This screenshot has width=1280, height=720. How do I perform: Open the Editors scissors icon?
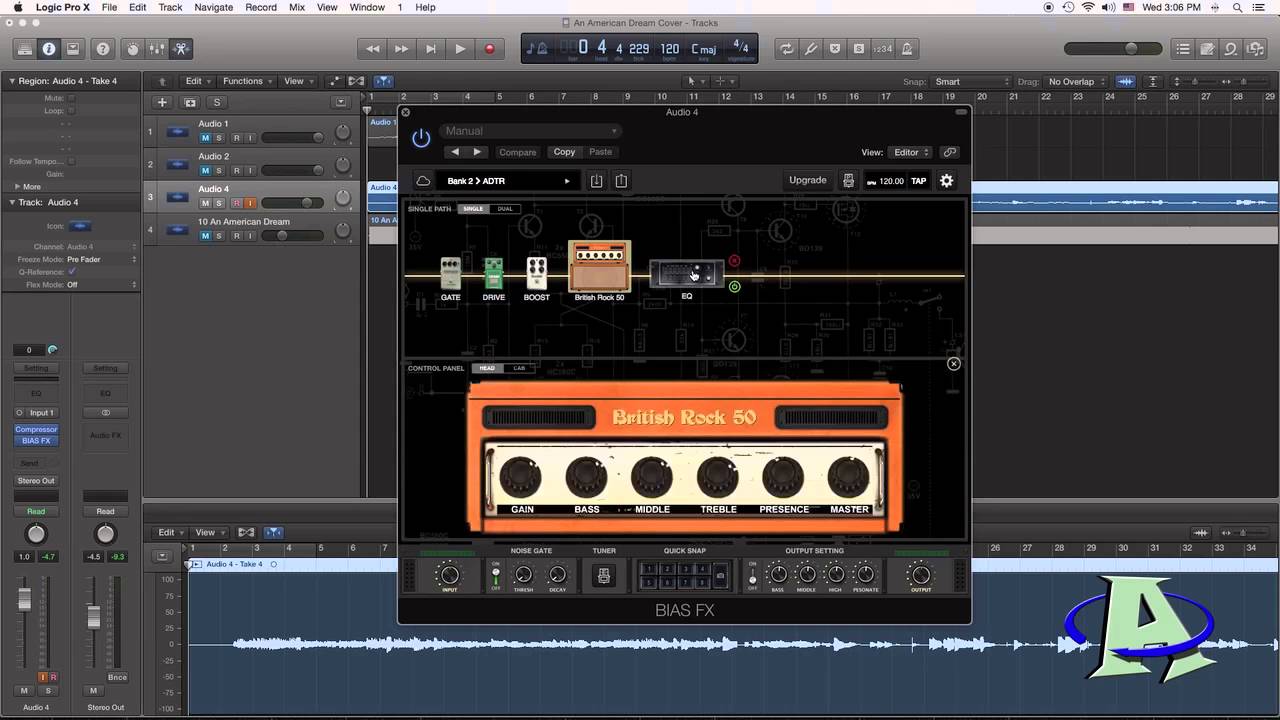tap(181, 48)
